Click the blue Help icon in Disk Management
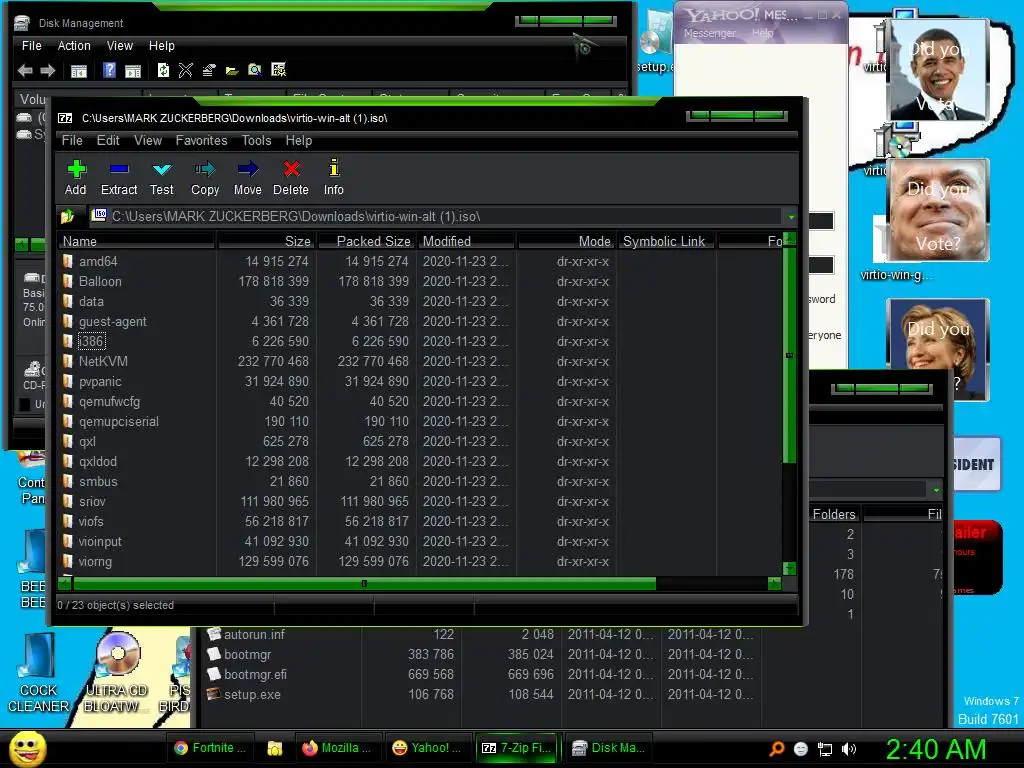 (109, 70)
